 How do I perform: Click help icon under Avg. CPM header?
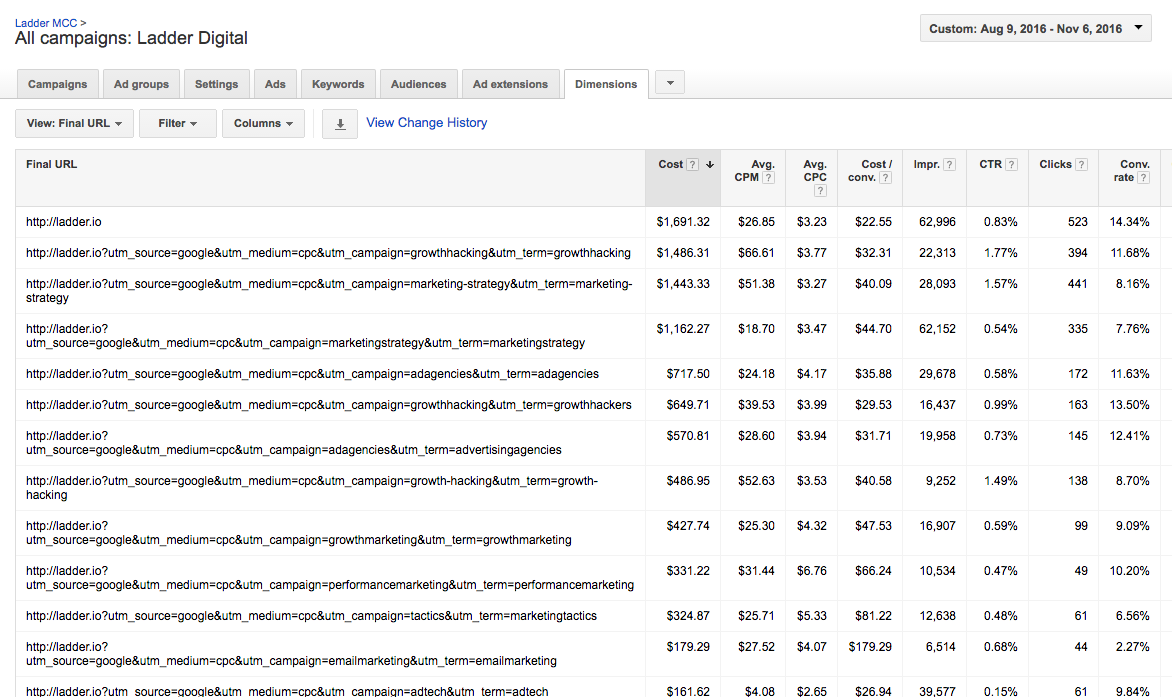pos(768,178)
